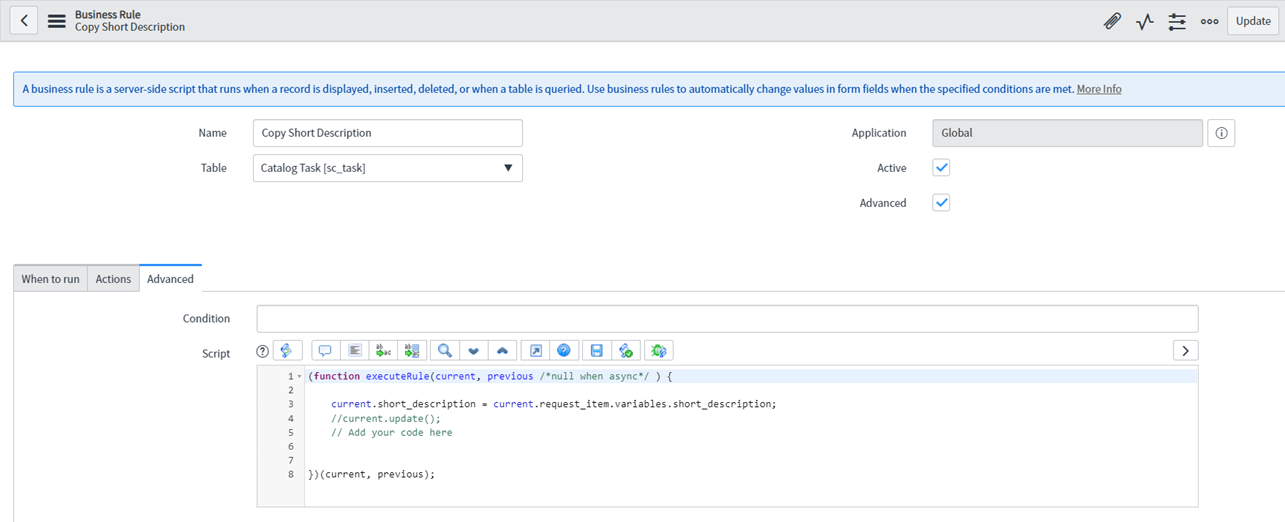Click the Name input field
The width and height of the screenshot is (1285, 522).
tap(388, 133)
